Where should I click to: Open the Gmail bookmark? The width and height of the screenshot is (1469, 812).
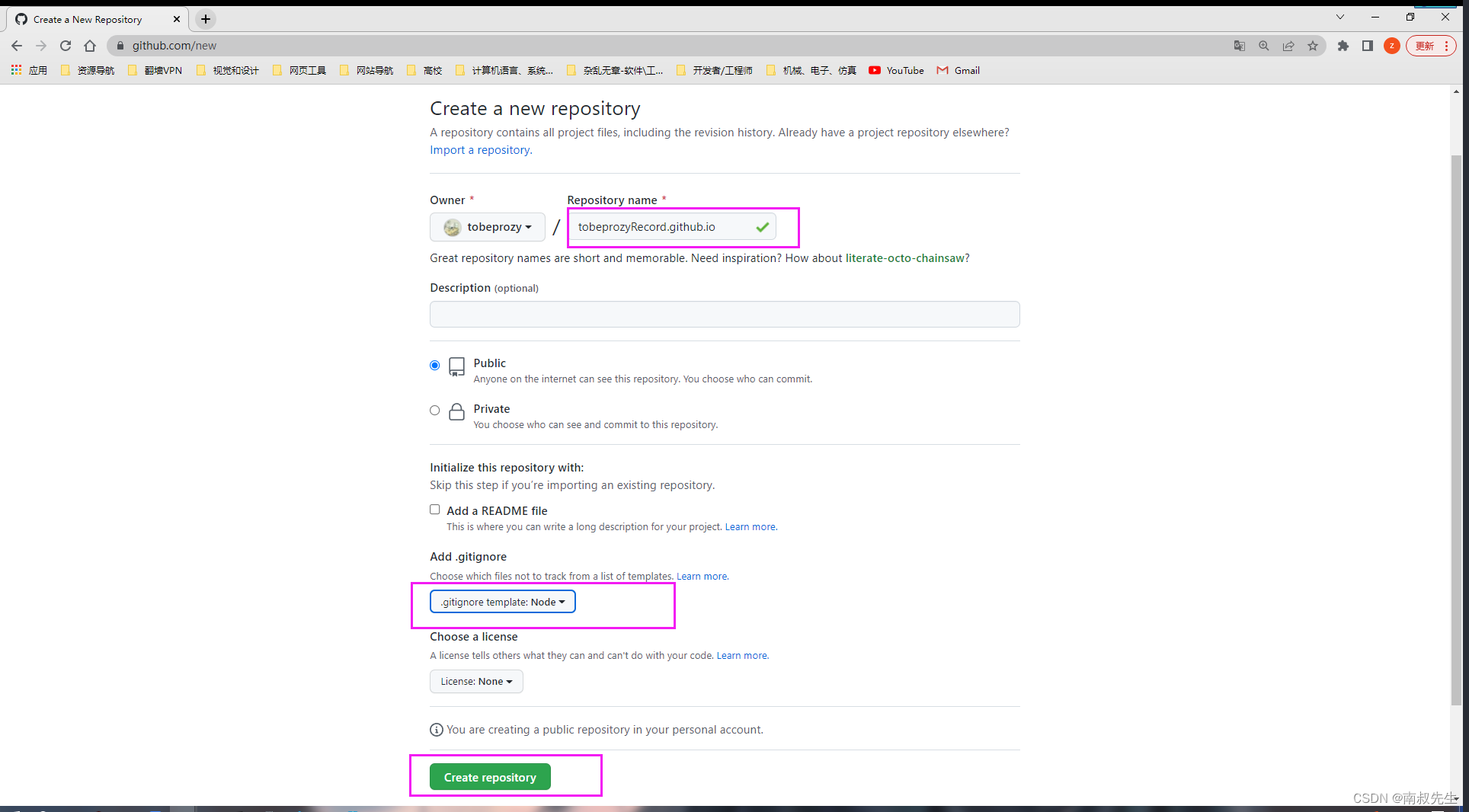point(959,70)
